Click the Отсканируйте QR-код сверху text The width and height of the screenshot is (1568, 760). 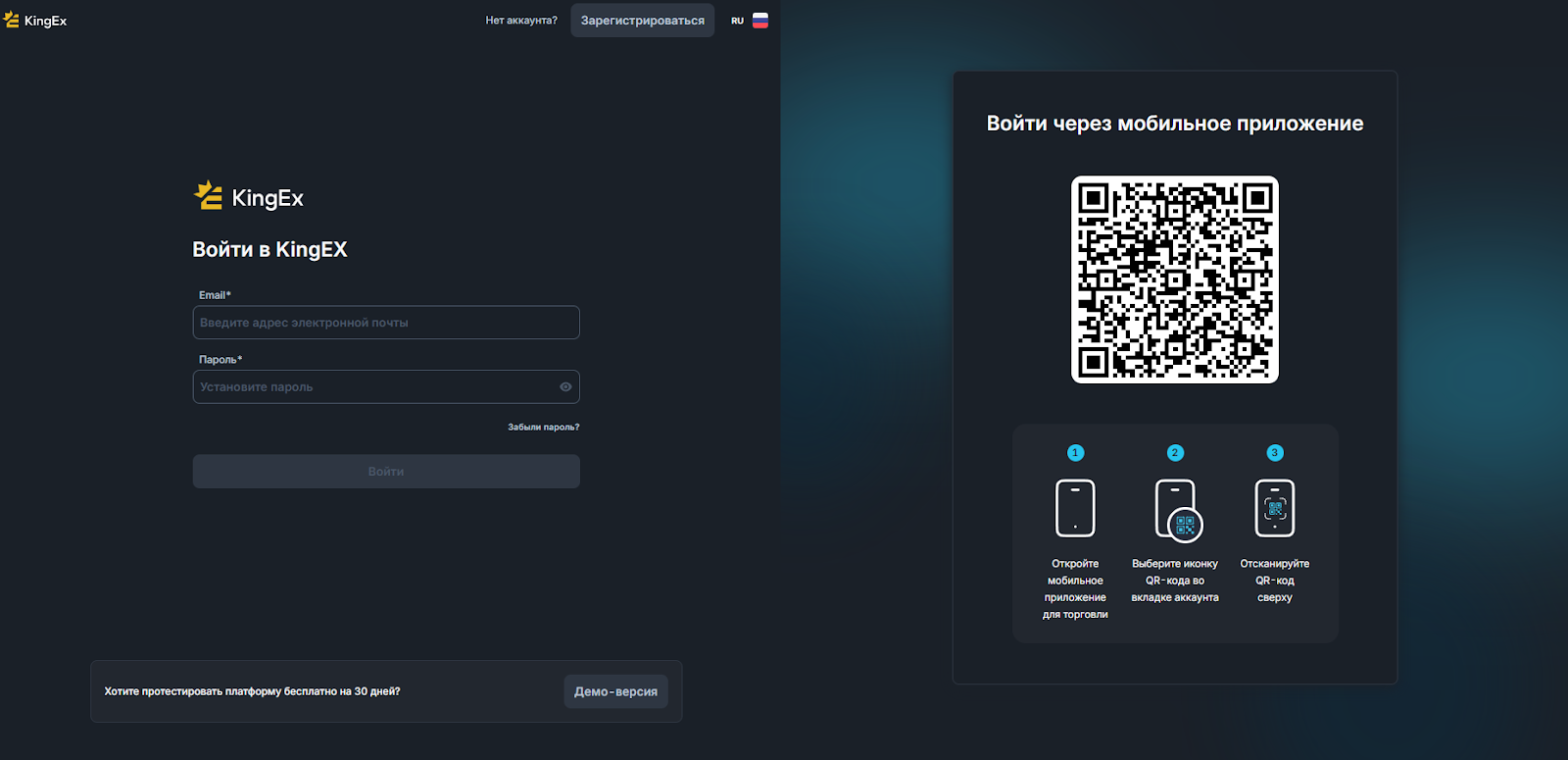[x=1275, y=581]
